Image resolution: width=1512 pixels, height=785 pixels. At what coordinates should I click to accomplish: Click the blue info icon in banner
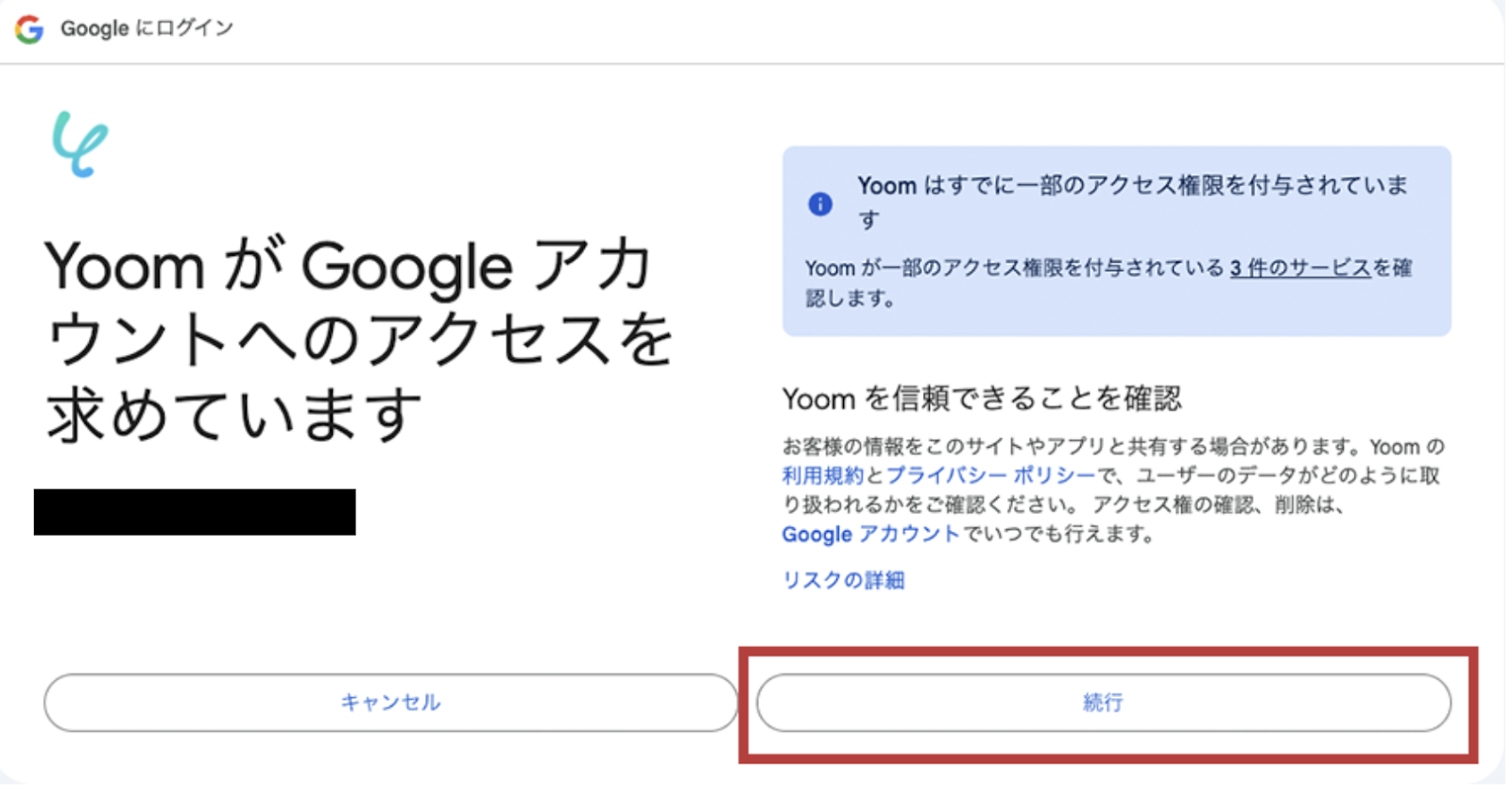point(820,204)
